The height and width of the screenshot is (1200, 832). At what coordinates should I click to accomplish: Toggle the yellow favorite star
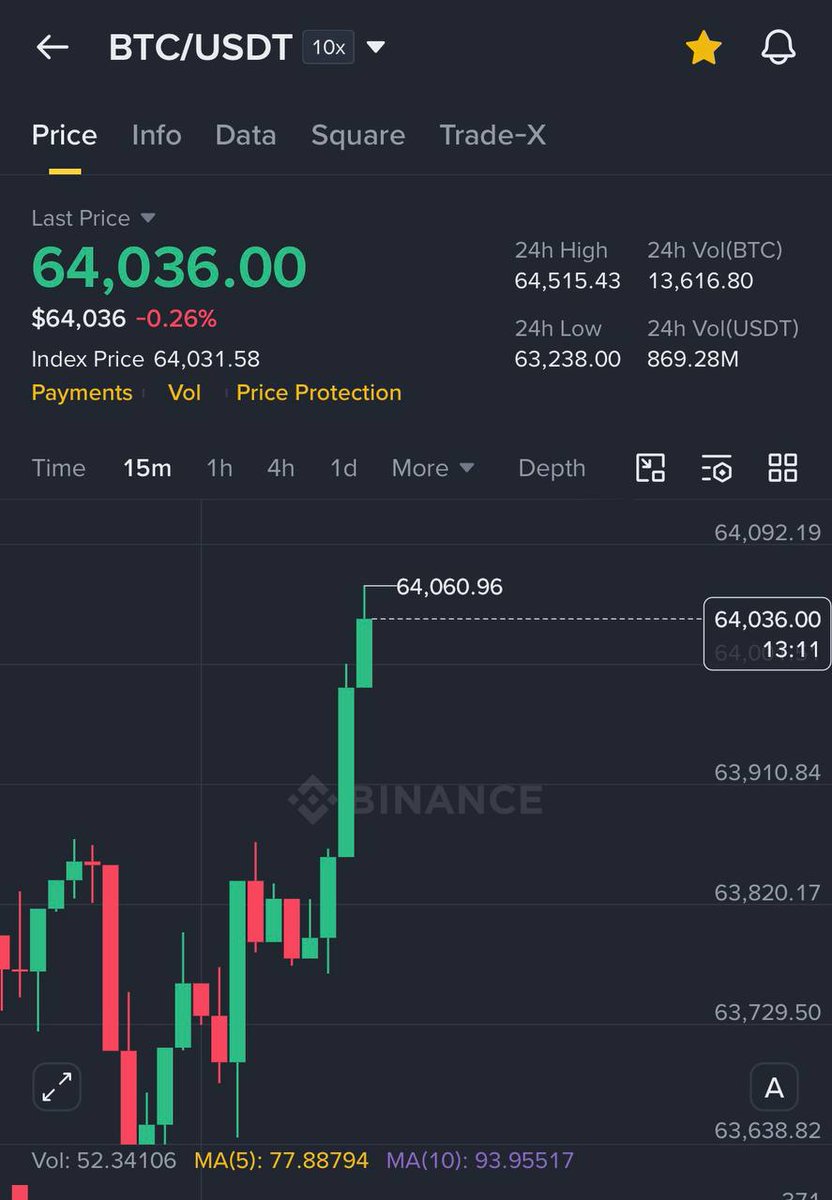(703, 47)
